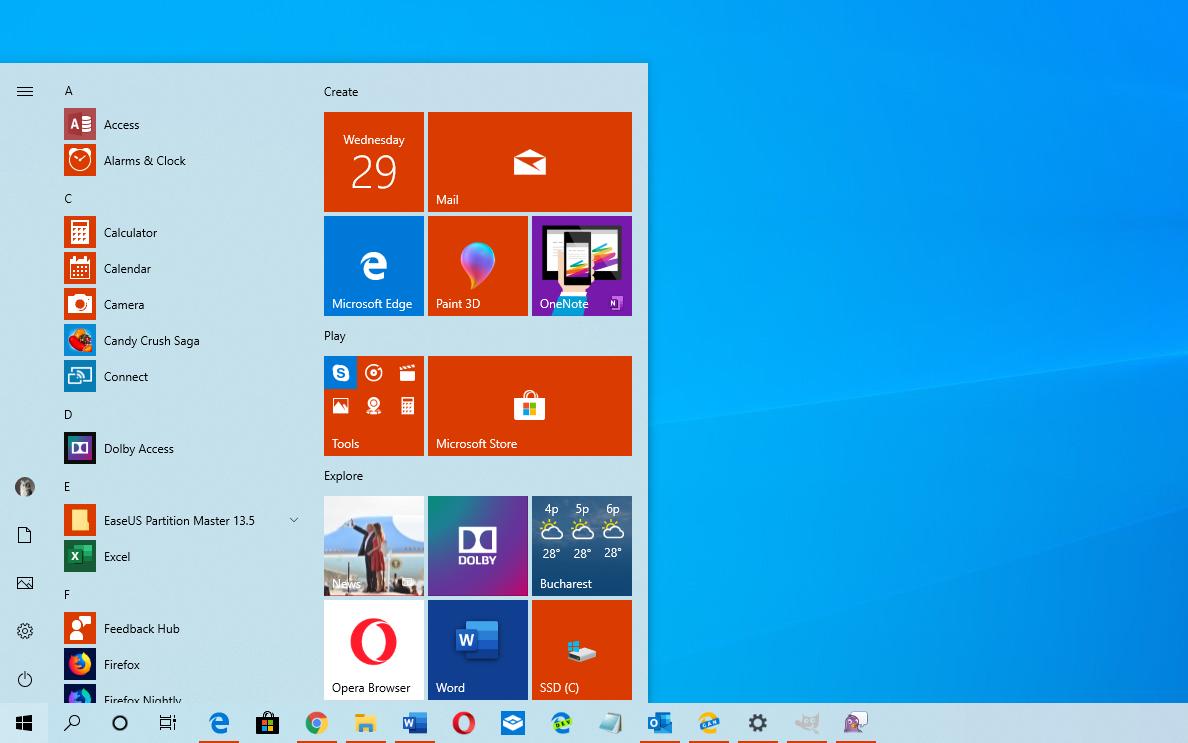Open Settings gear in Start sidebar
This screenshot has width=1188, height=743.
(25, 631)
